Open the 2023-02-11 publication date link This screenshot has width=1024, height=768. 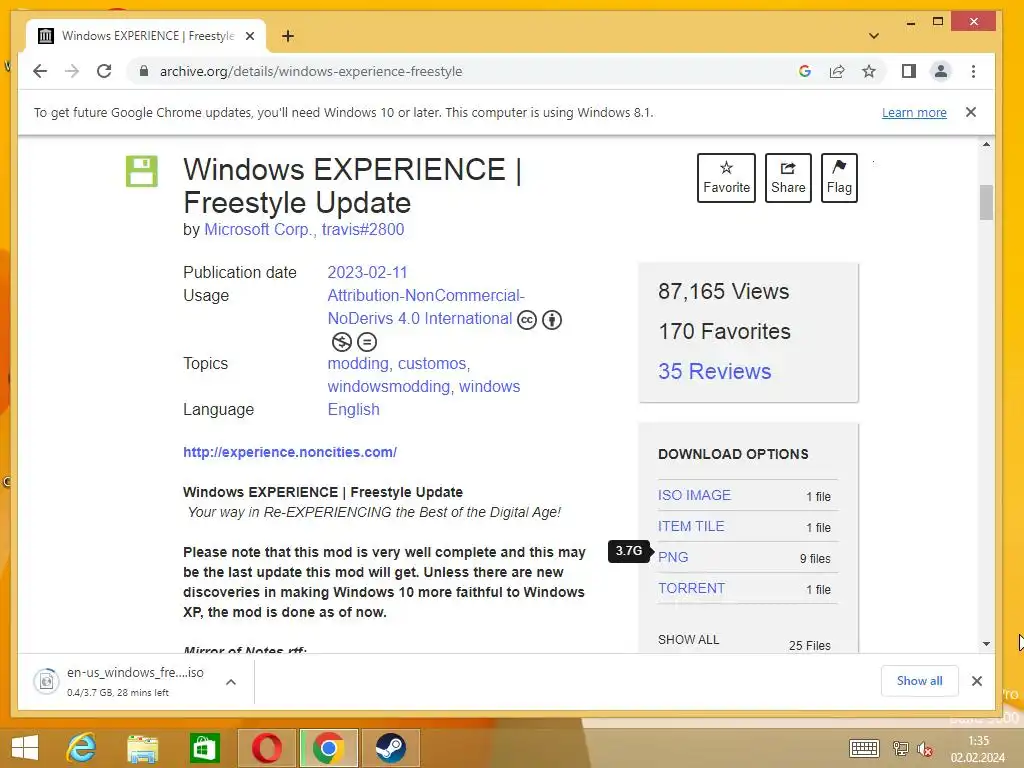367,272
